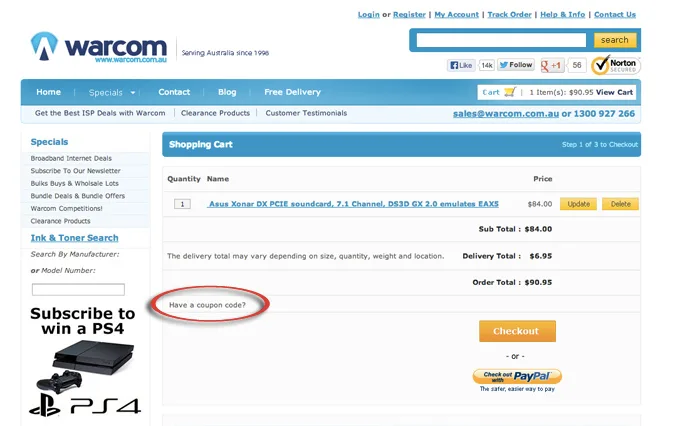Delete the Asus Xonar item from the cart
The width and height of the screenshot is (680, 426).
point(620,204)
